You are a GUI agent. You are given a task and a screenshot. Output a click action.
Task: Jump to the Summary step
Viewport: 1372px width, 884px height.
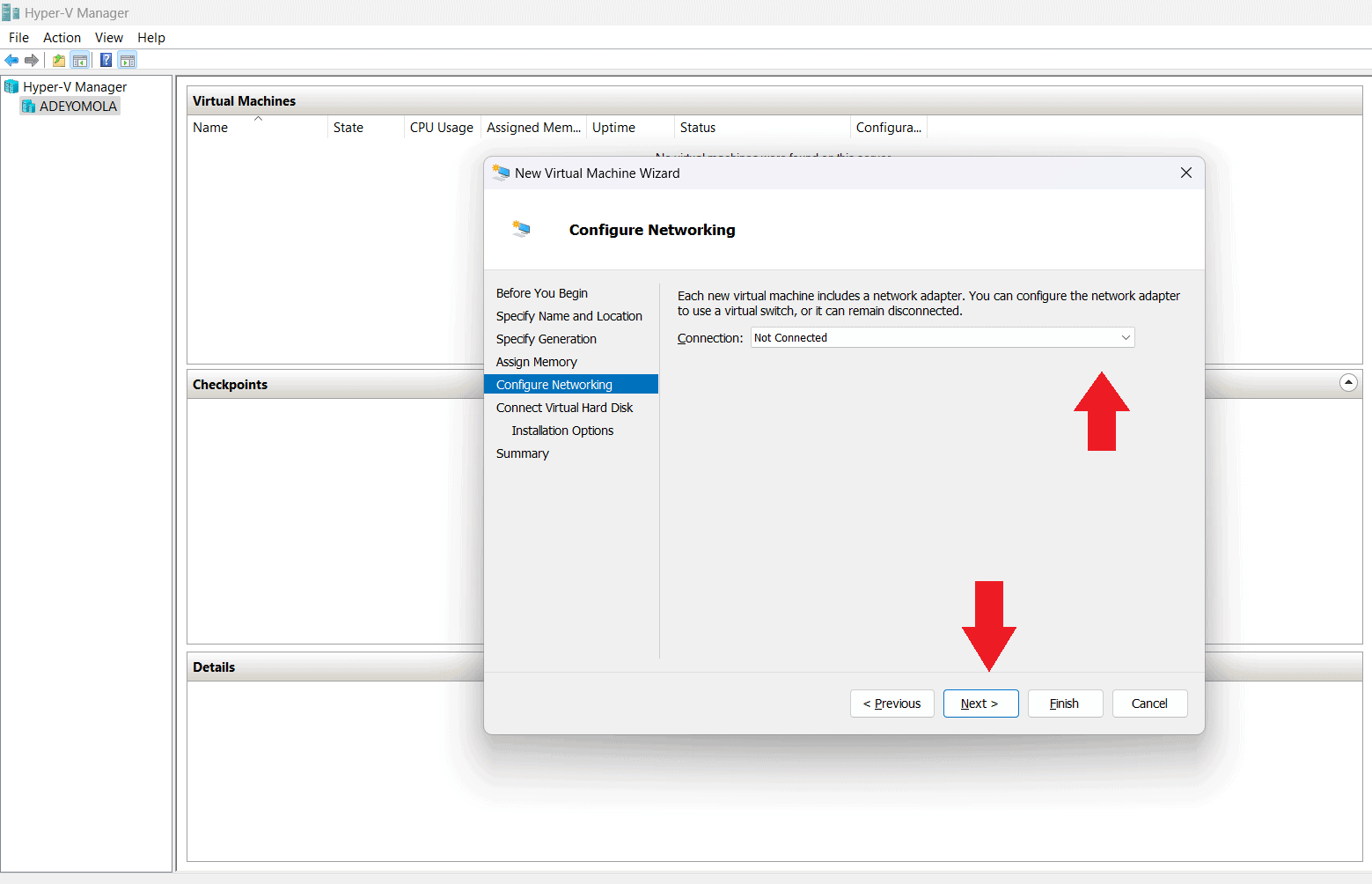pos(523,453)
